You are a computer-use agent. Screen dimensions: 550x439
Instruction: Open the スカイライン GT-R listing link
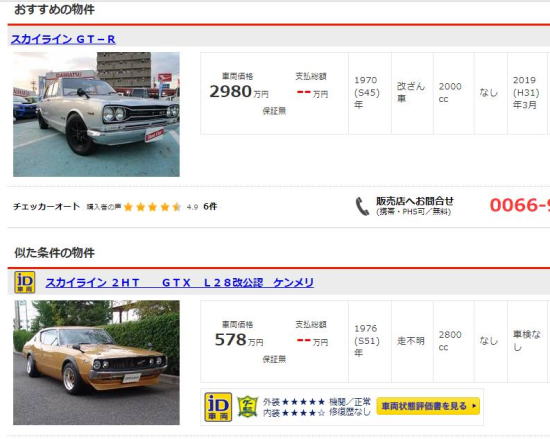(x=63, y=39)
